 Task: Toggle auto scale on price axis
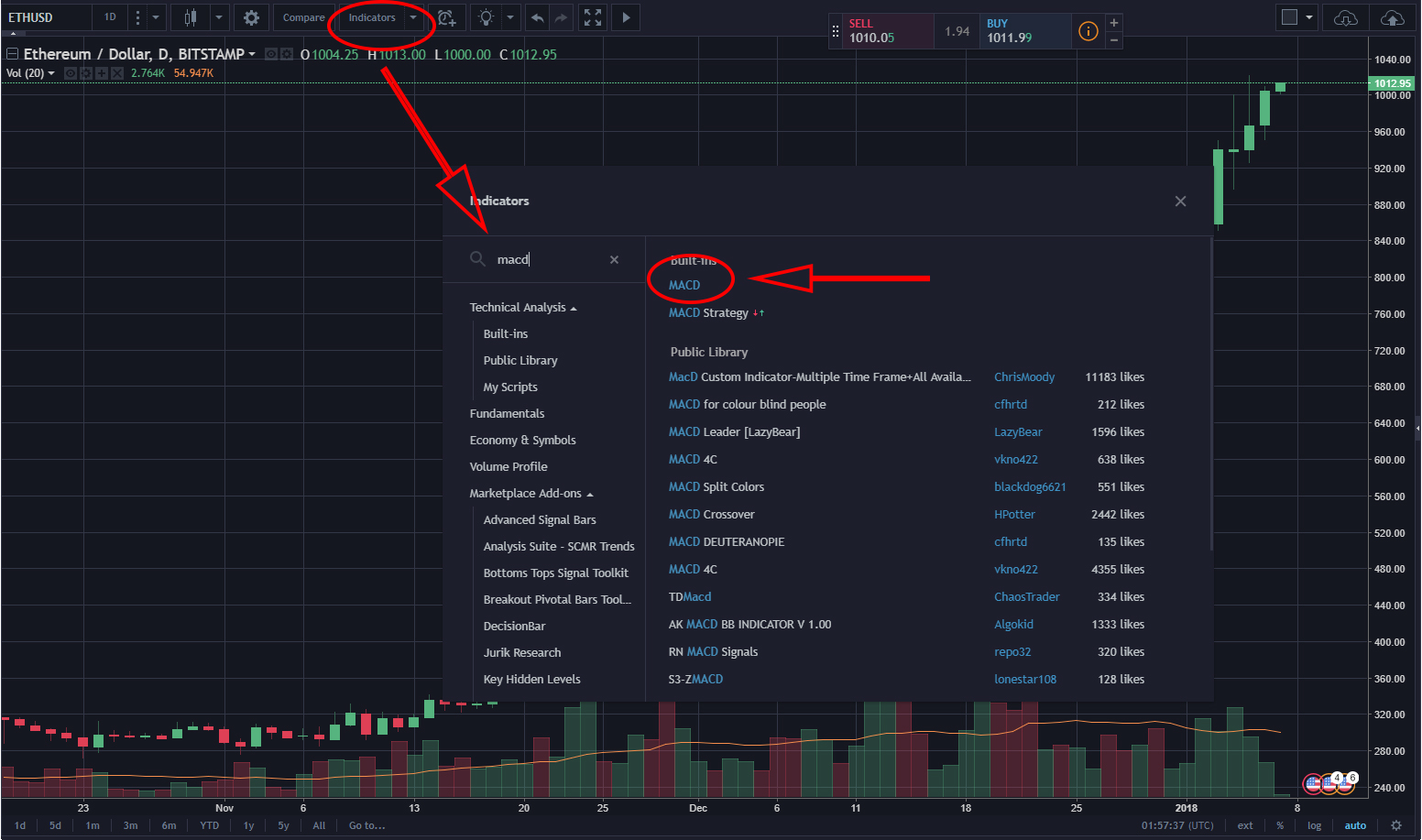point(1355,825)
